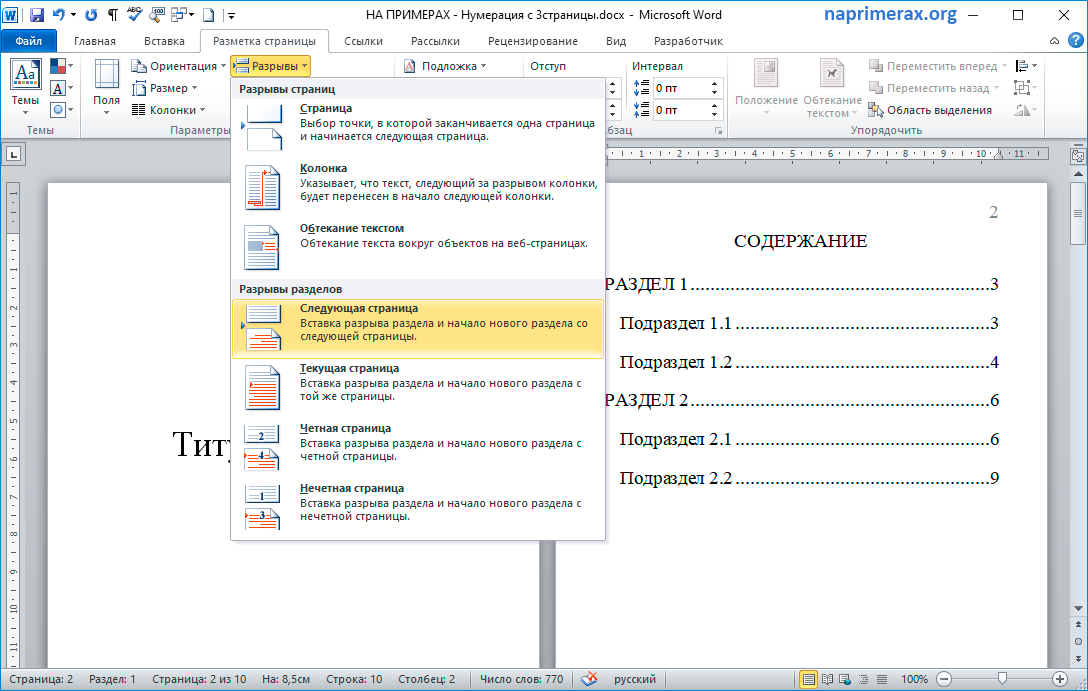This screenshot has height=691, width=1088.
Task: Switch to Web Layout view icon
Action: [x=844, y=679]
